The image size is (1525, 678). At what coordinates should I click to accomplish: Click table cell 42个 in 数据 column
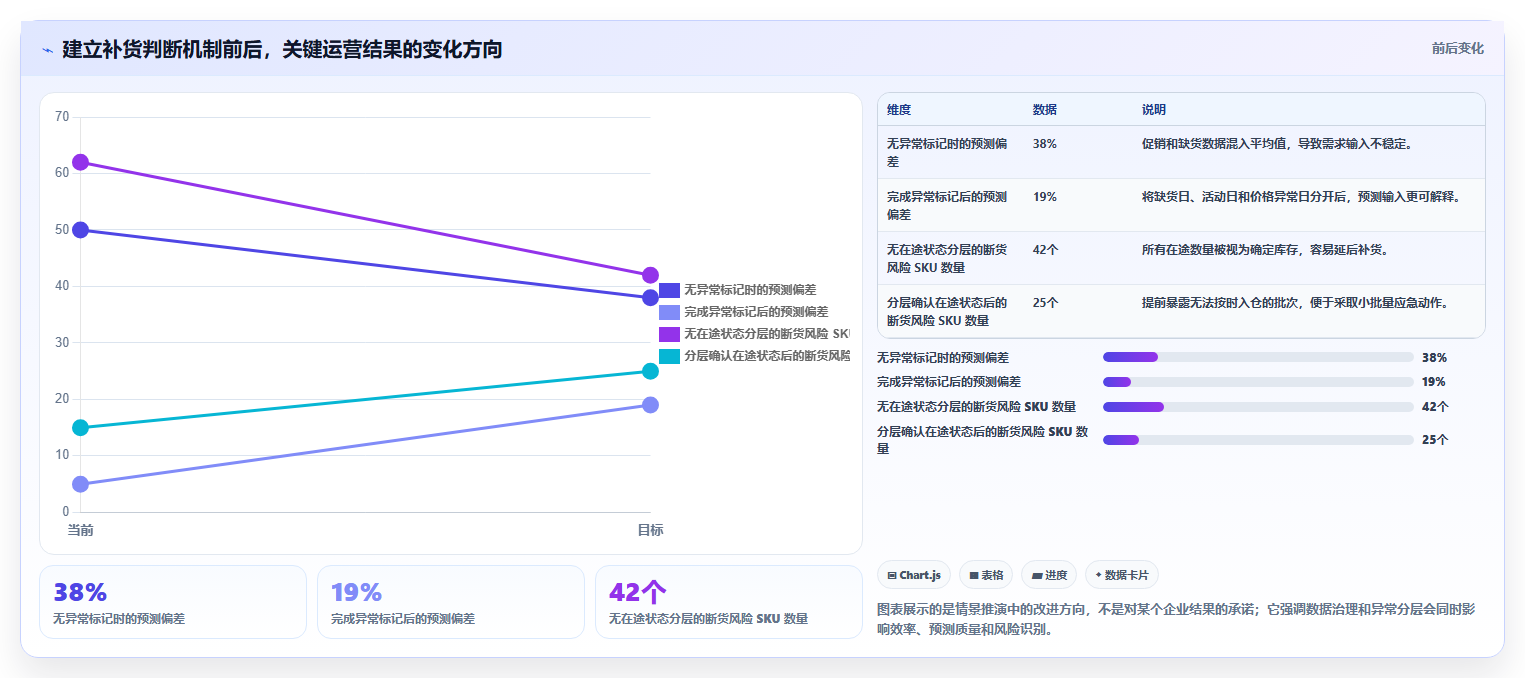click(1046, 250)
